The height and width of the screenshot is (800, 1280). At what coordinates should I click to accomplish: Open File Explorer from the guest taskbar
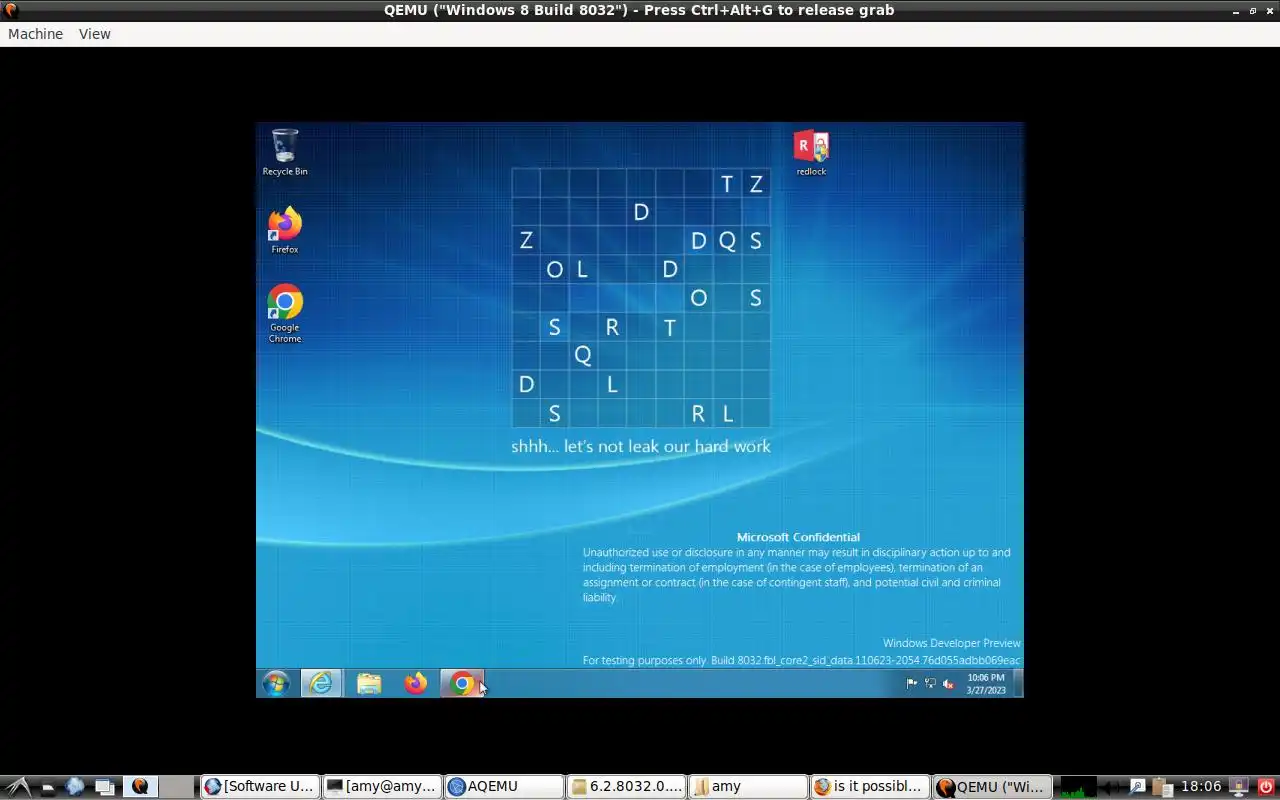tap(369, 683)
